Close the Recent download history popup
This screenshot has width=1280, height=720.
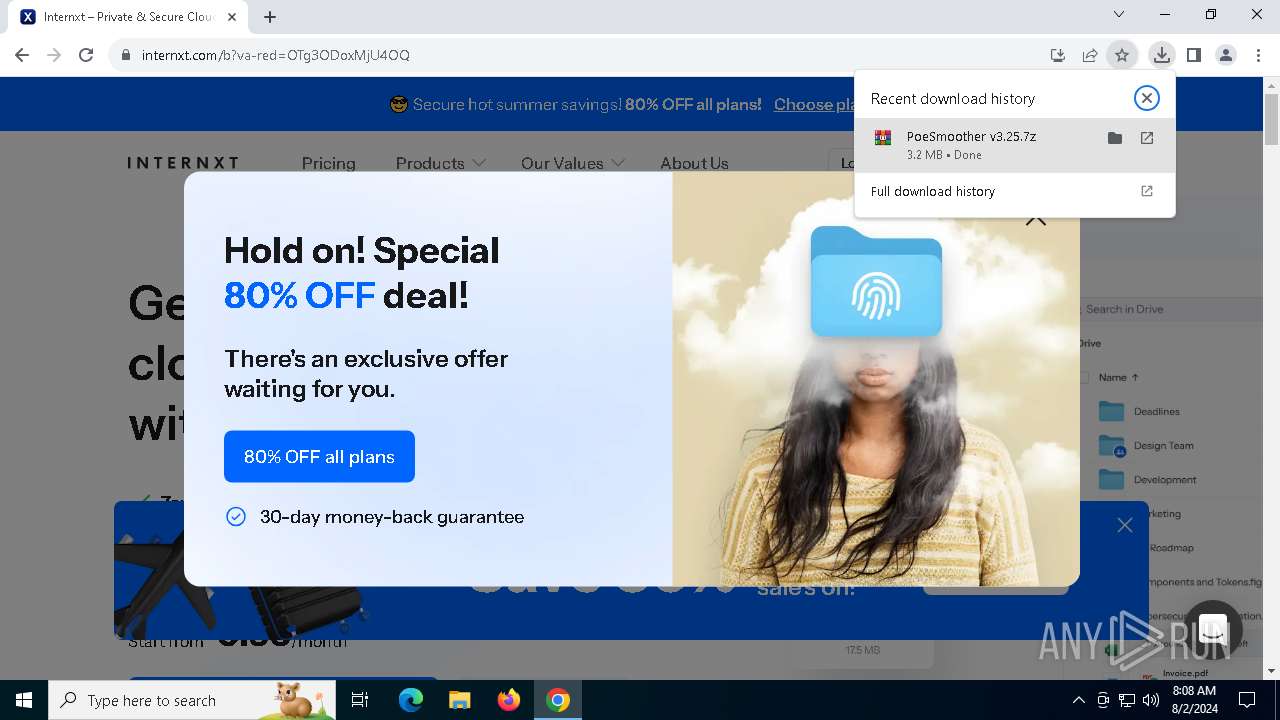1147,98
